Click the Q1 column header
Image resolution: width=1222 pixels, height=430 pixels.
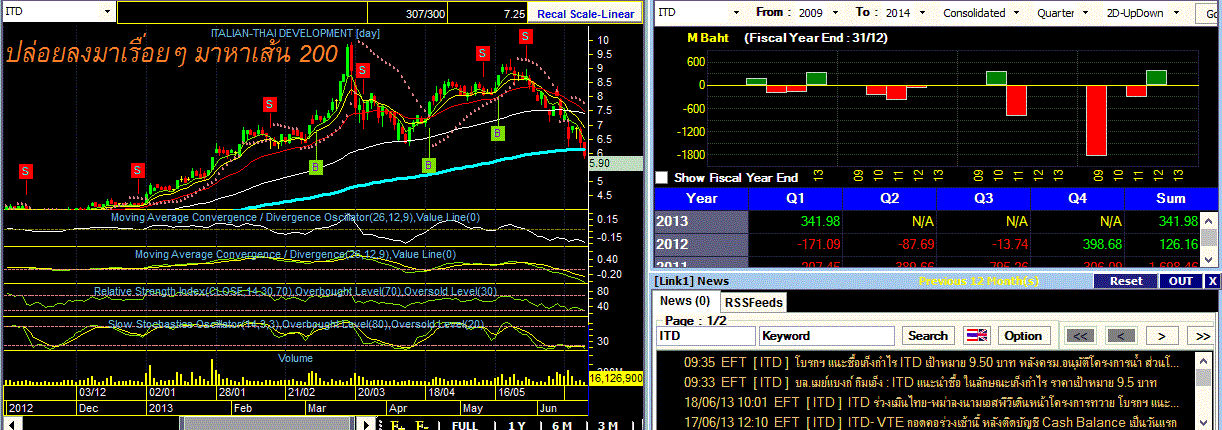[796, 198]
